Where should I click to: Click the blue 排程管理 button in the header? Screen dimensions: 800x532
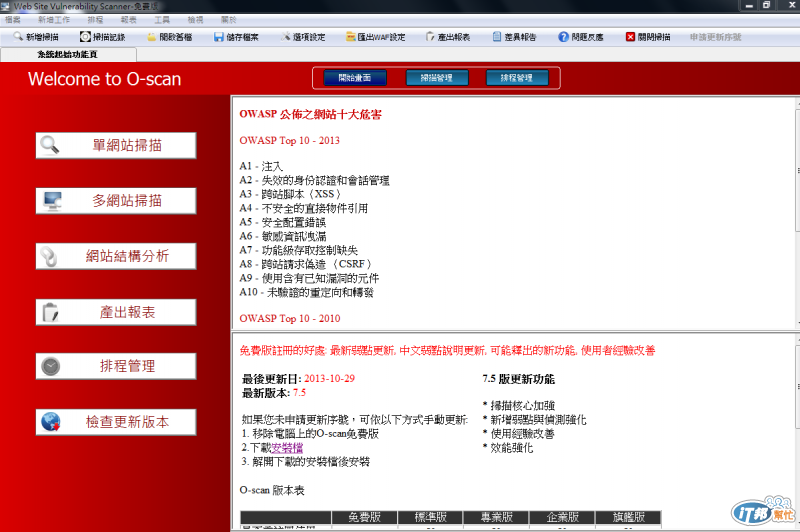tap(517, 78)
